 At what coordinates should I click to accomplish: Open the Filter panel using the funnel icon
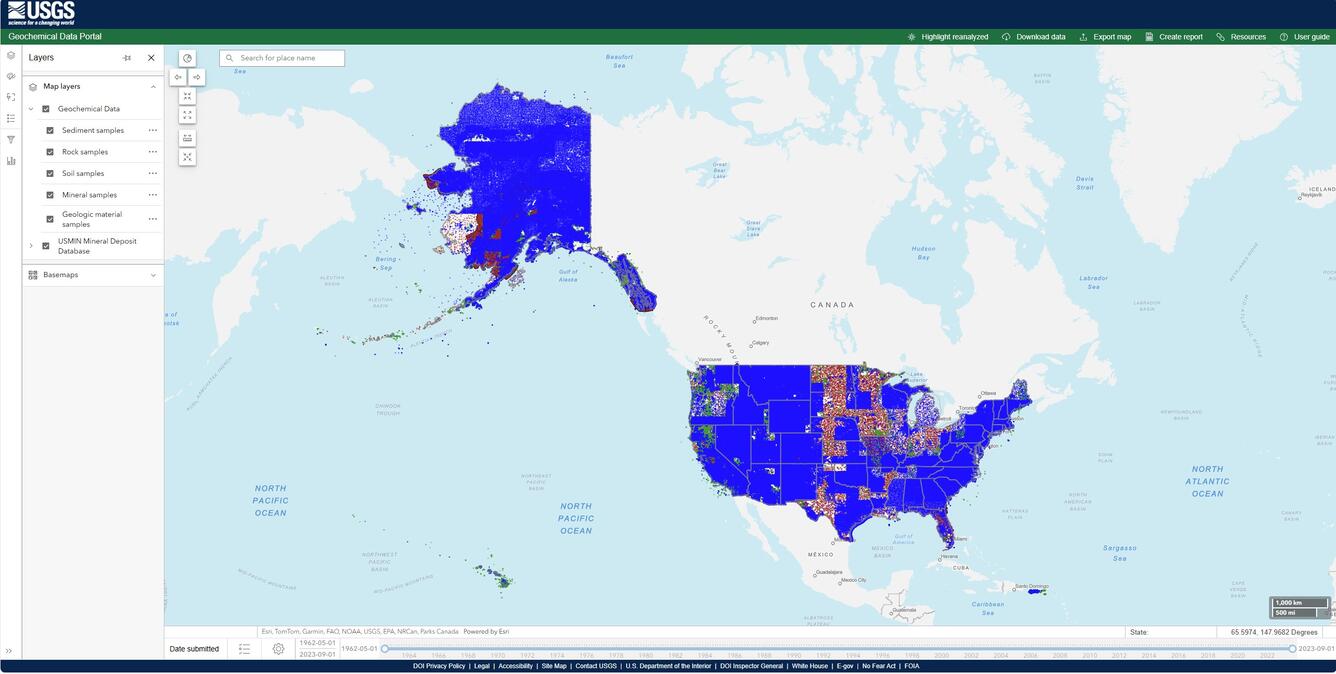(9, 139)
